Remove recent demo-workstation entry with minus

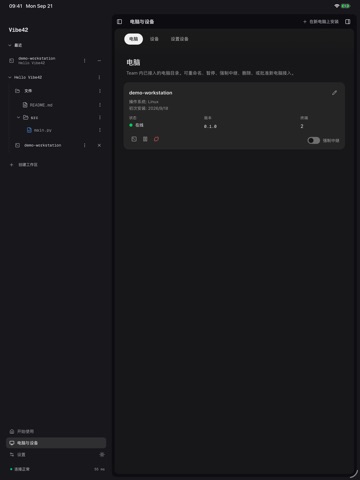[99, 61]
